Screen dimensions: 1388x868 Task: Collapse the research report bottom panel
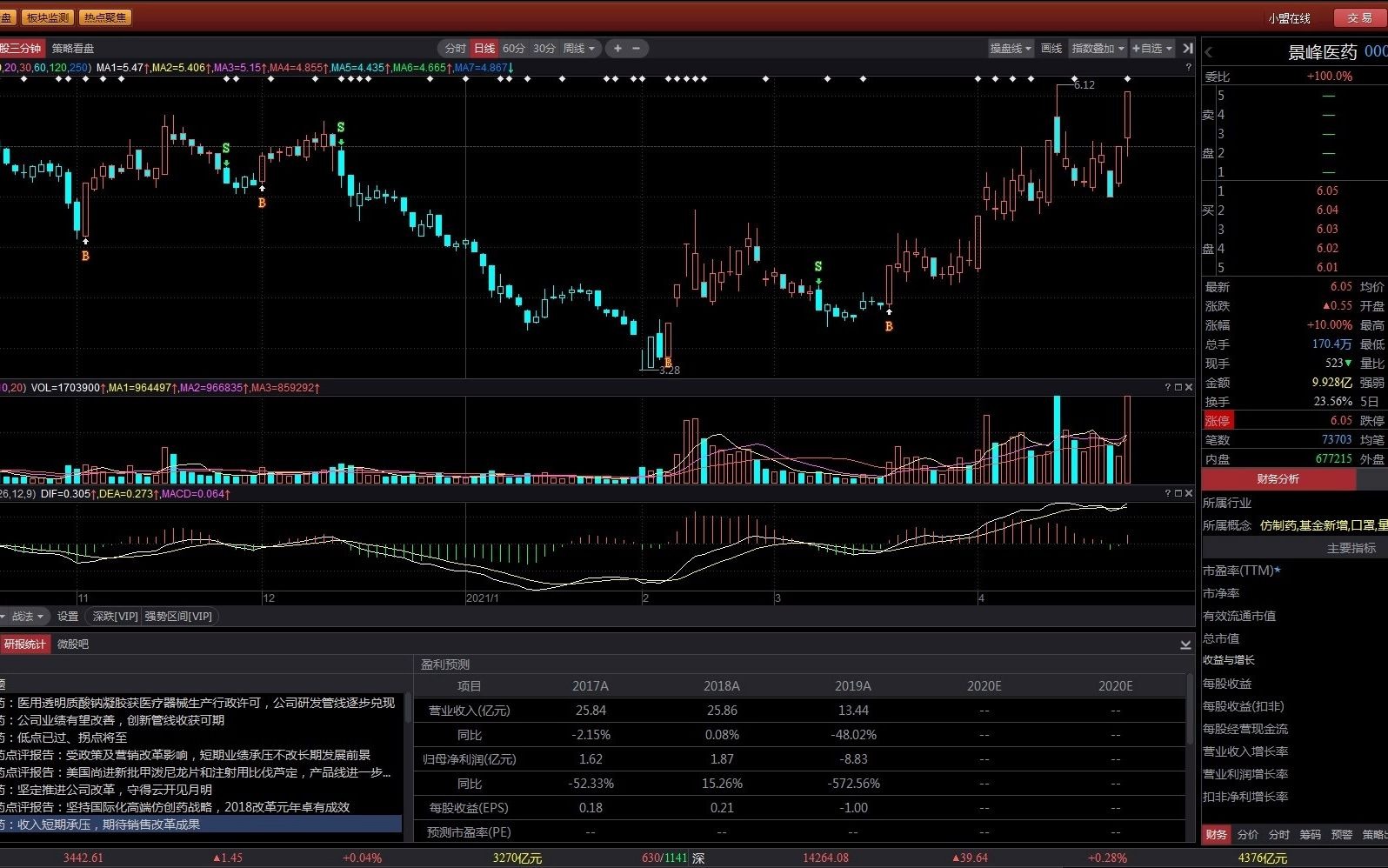pyautogui.click(x=1185, y=644)
